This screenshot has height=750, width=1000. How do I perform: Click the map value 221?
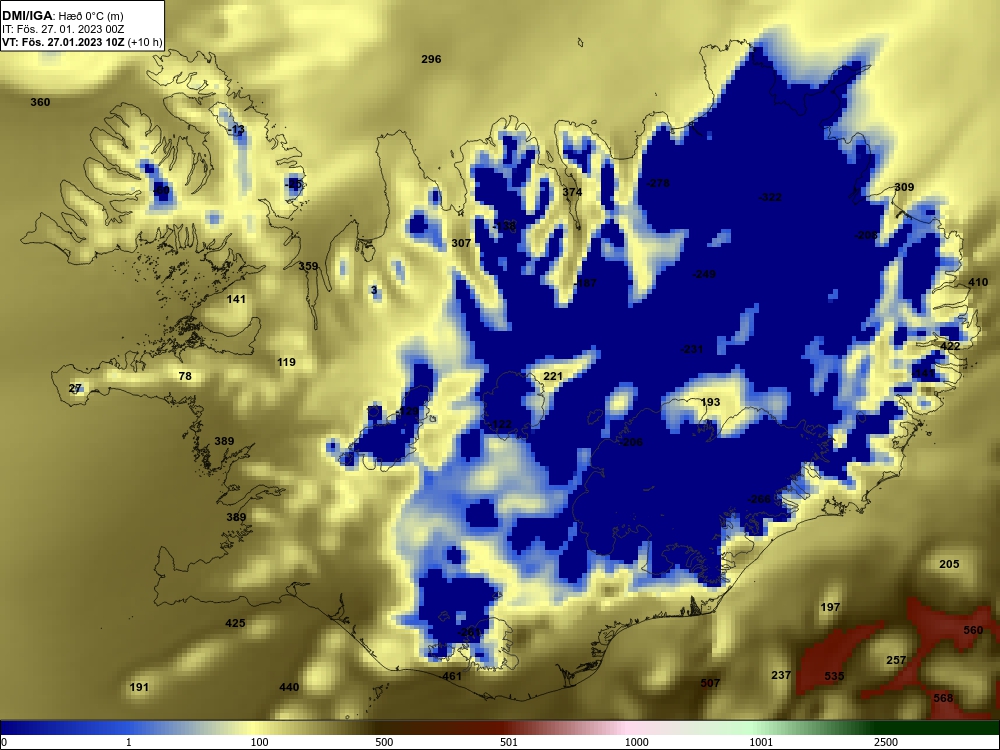(x=553, y=376)
